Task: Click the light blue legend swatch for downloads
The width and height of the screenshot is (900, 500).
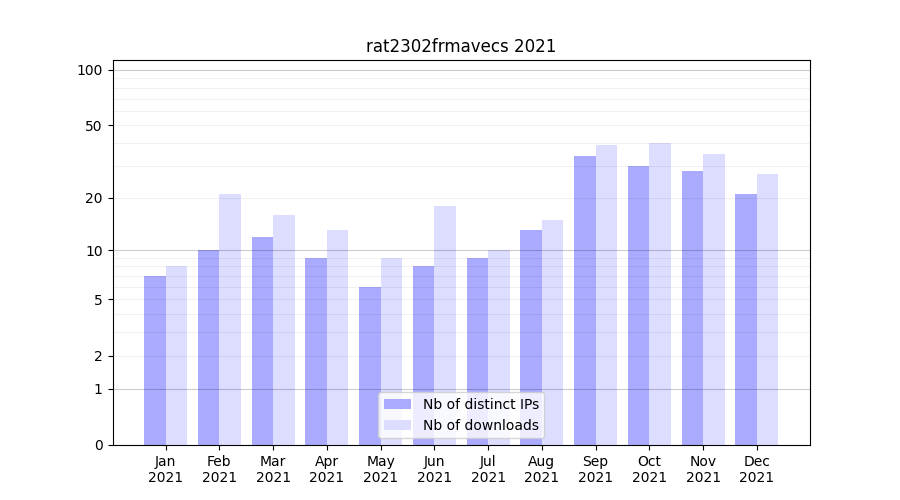Action: pyautogui.click(x=397, y=425)
